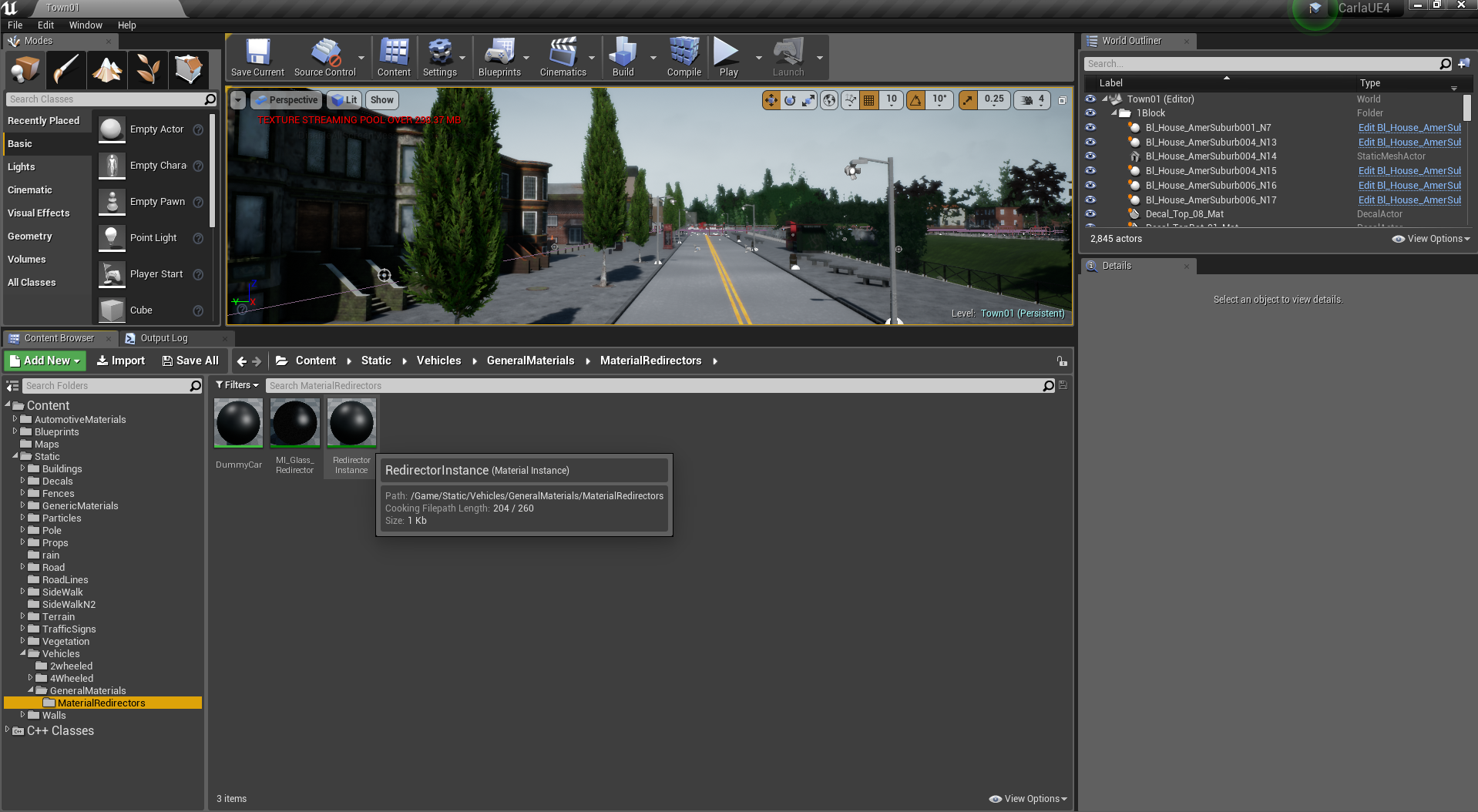The image size is (1478, 812).
Task: Toggle grid snapping in viewport
Action: coord(869,100)
